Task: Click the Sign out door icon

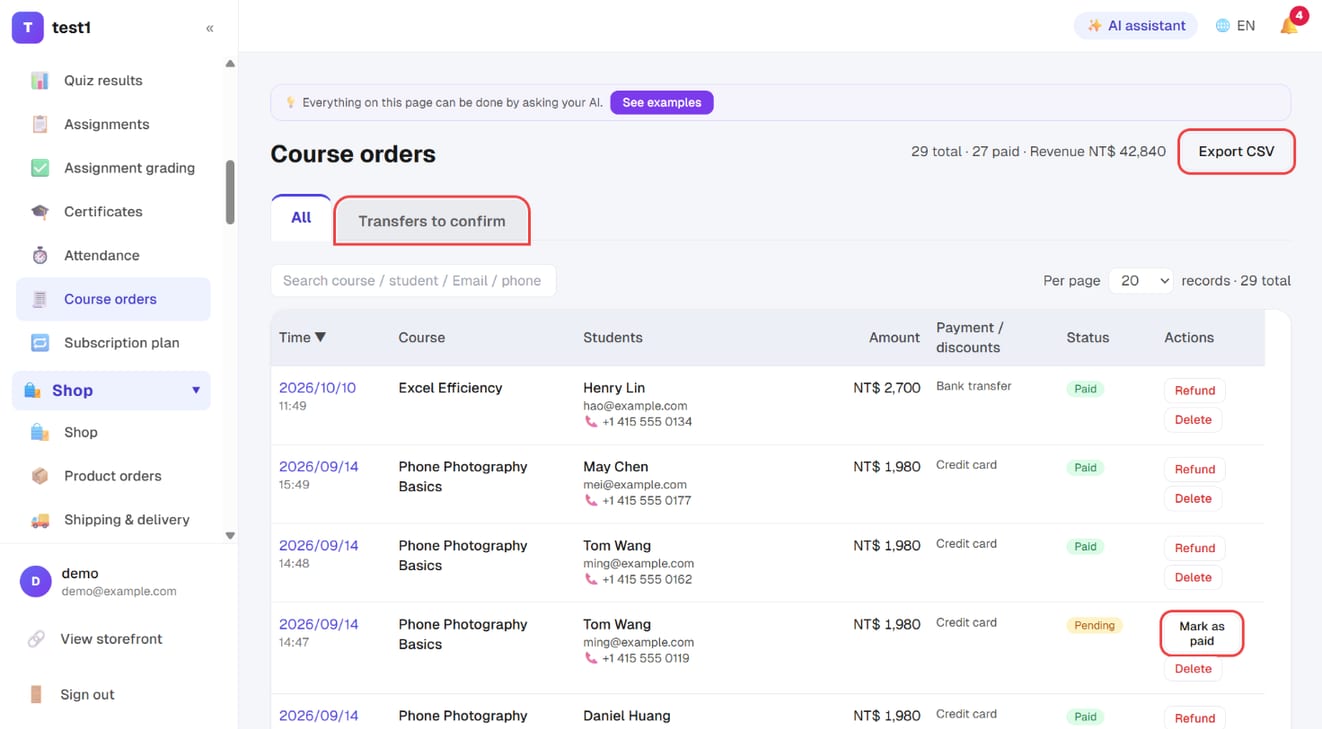Action: pos(36,694)
